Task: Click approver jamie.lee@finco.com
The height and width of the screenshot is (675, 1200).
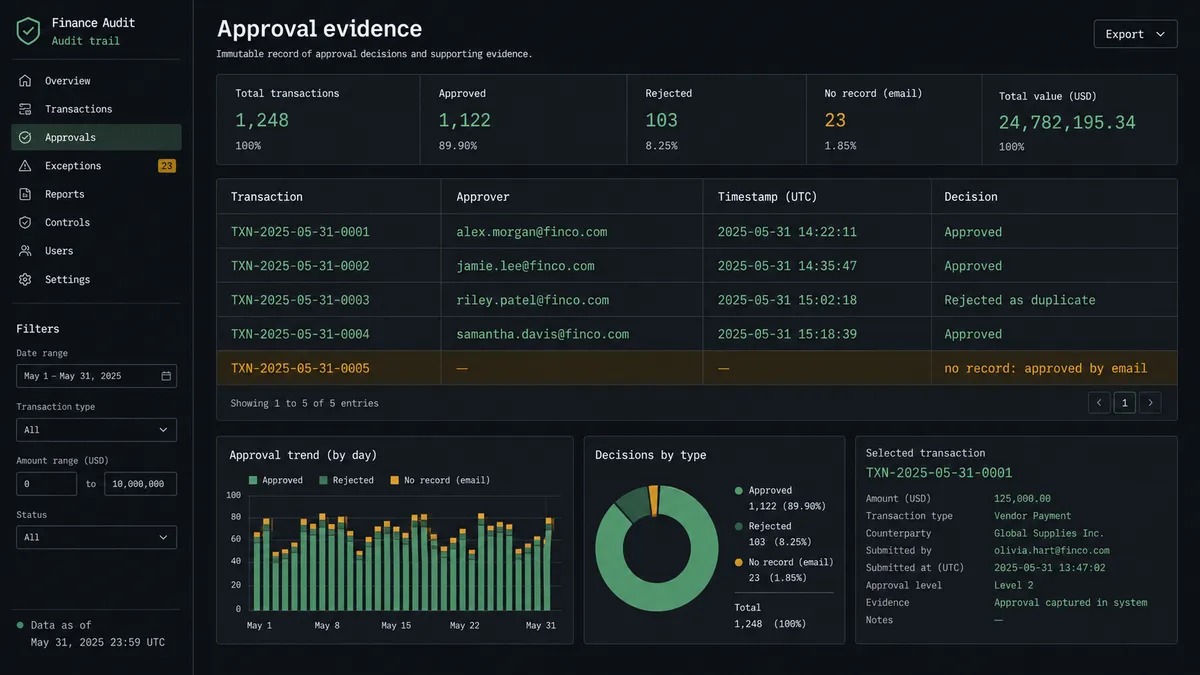Action: click(x=525, y=266)
